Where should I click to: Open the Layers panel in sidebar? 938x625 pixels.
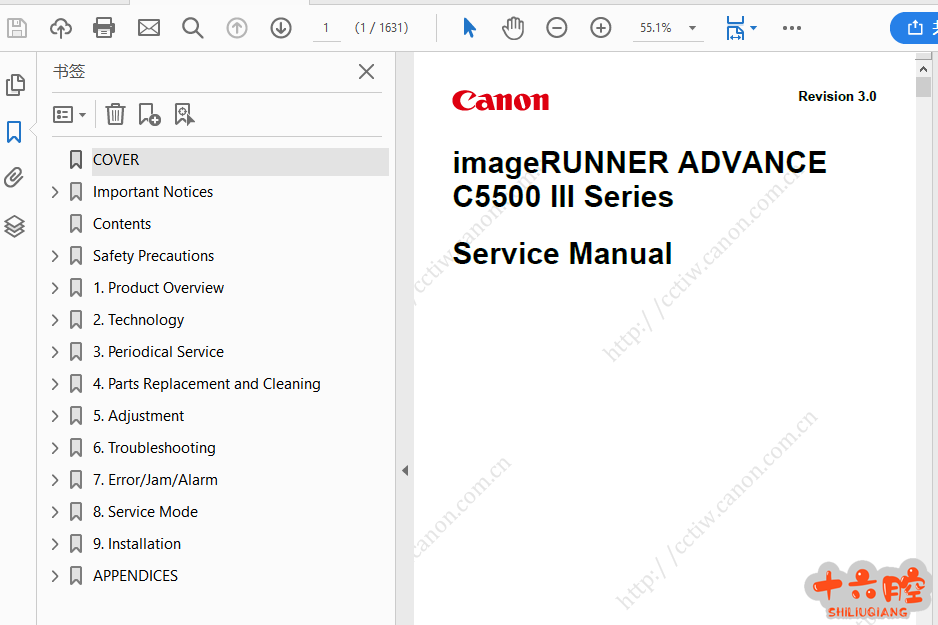click(14, 226)
